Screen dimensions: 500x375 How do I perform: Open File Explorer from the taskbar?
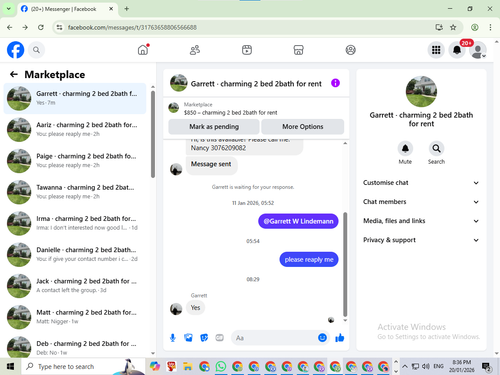pos(188,367)
